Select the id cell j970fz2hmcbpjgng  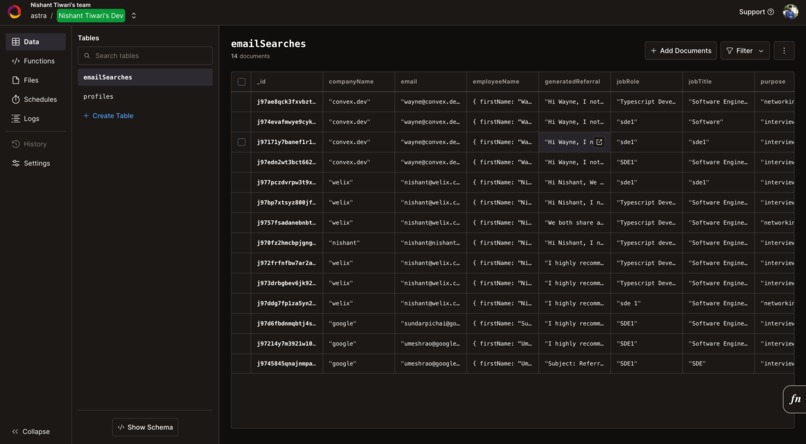pyautogui.click(x=287, y=243)
